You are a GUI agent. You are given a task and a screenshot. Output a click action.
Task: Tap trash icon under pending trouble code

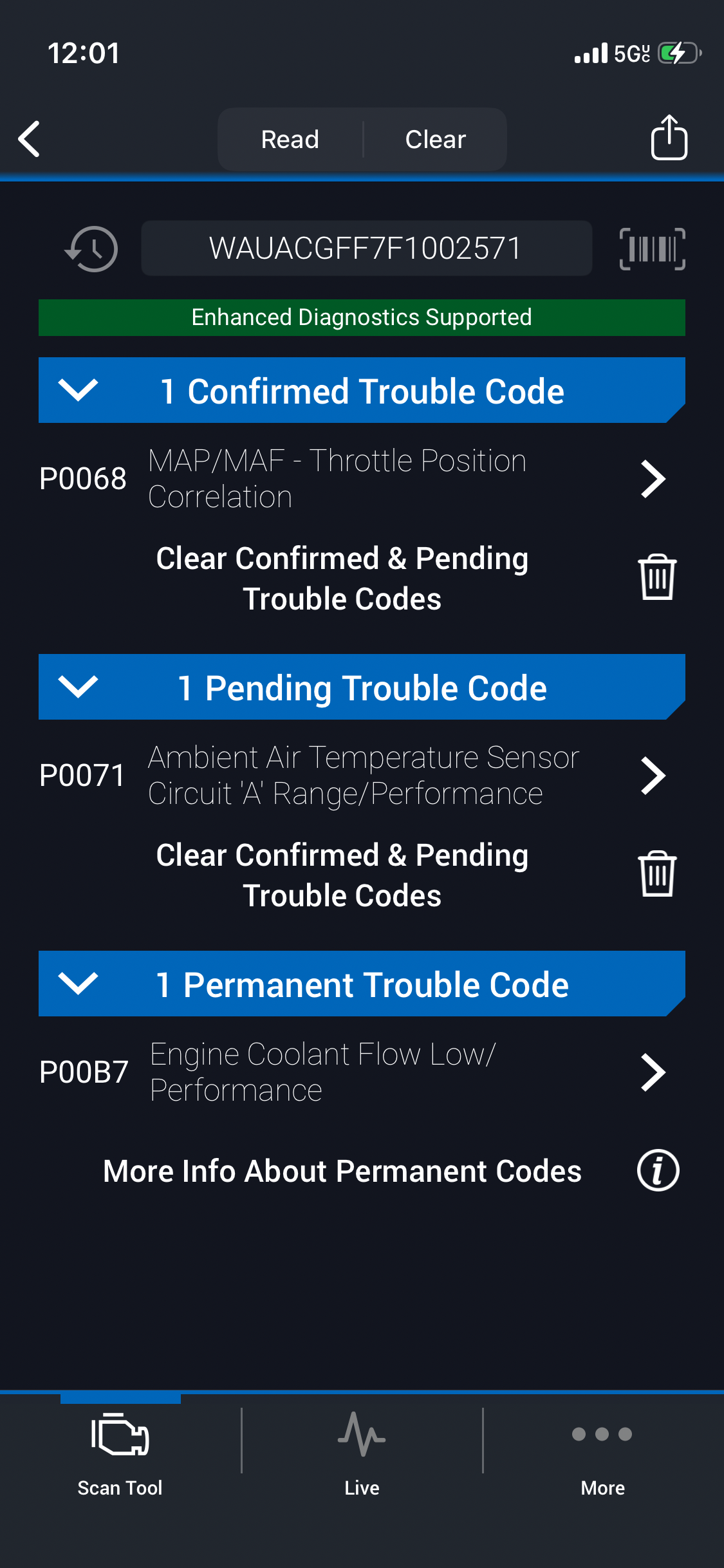click(x=657, y=874)
